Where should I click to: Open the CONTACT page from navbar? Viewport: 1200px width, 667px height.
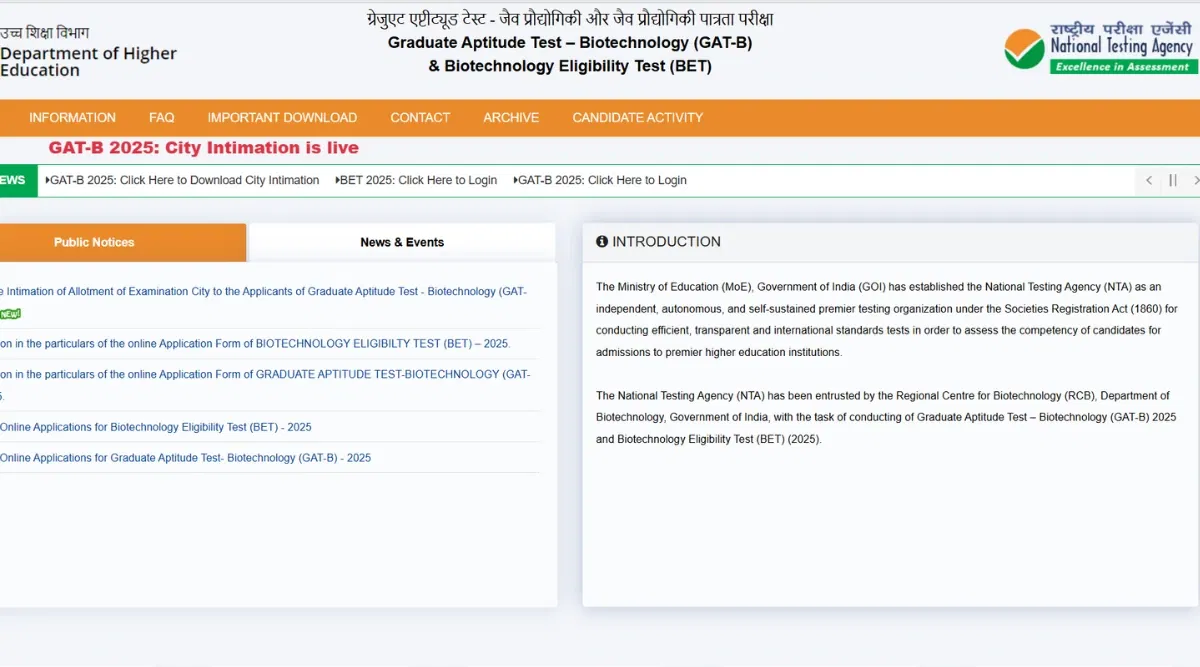coord(420,118)
